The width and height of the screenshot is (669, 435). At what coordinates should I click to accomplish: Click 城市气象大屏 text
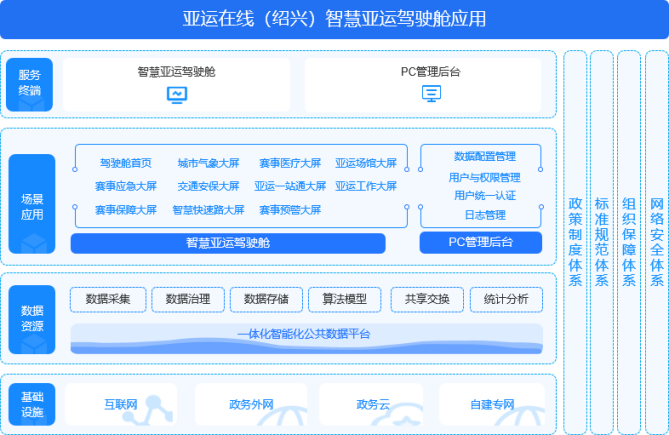coord(209,163)
